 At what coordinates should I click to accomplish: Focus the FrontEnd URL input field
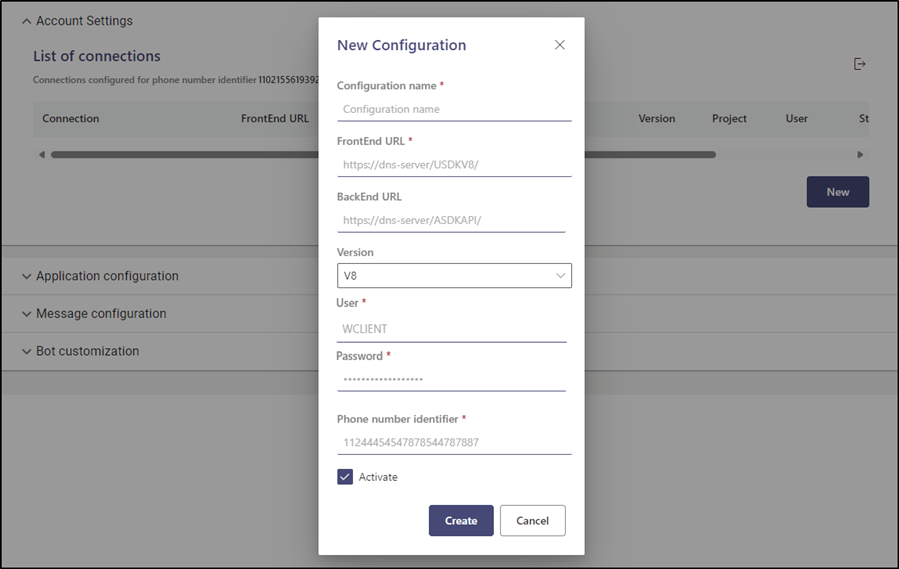(x=454, y=165)
